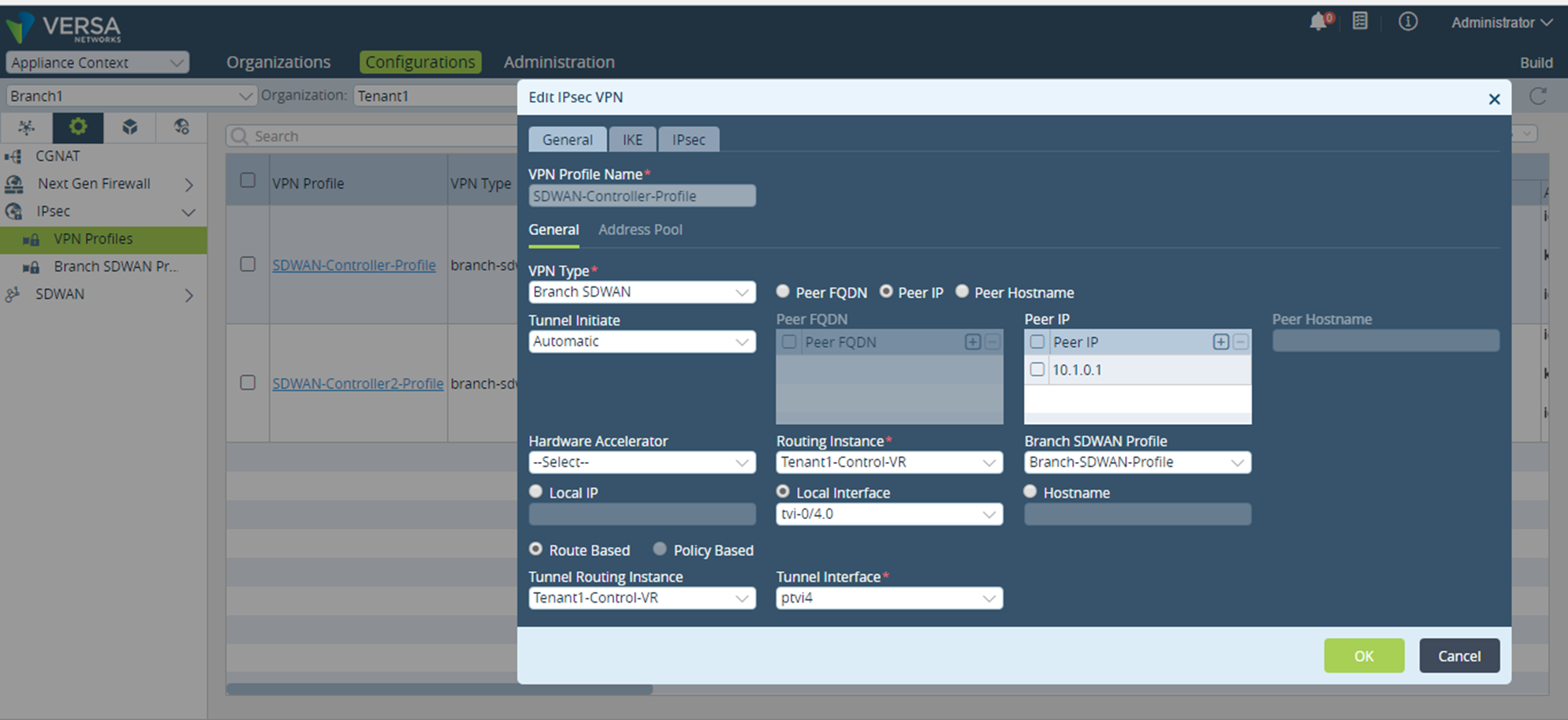Open the notifications bell icon
Viewport: 1568px width, 720px height.
pos(1320,21)
